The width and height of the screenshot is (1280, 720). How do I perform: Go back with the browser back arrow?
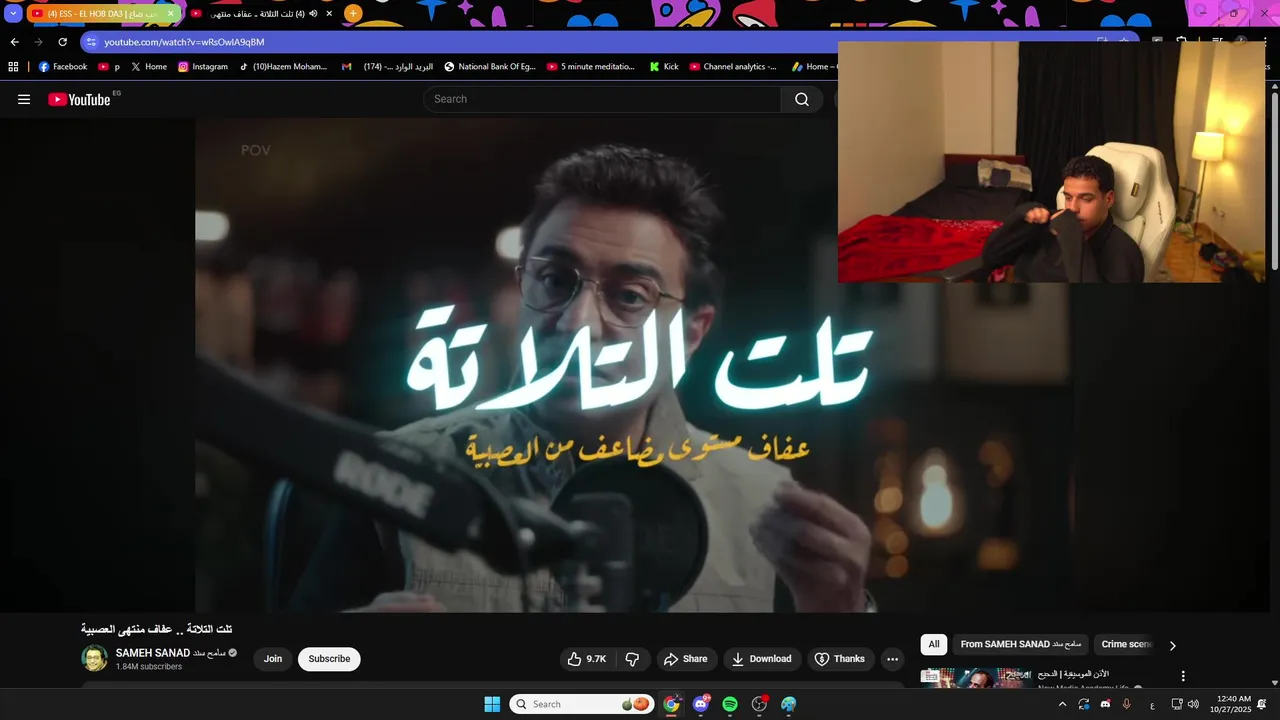click(x=14, y=42)
